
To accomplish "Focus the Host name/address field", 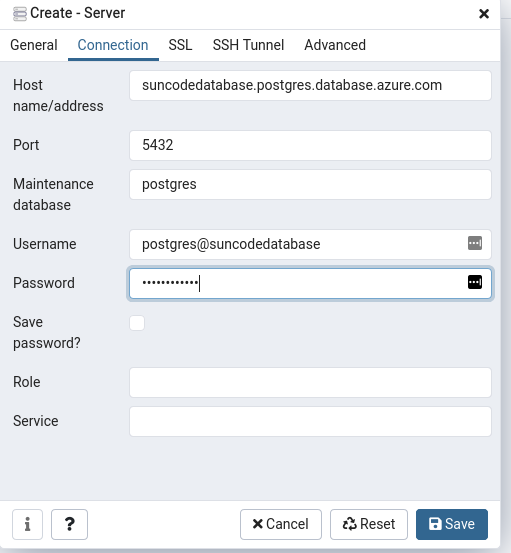I will pyautogui.click(x=310, y=85).
